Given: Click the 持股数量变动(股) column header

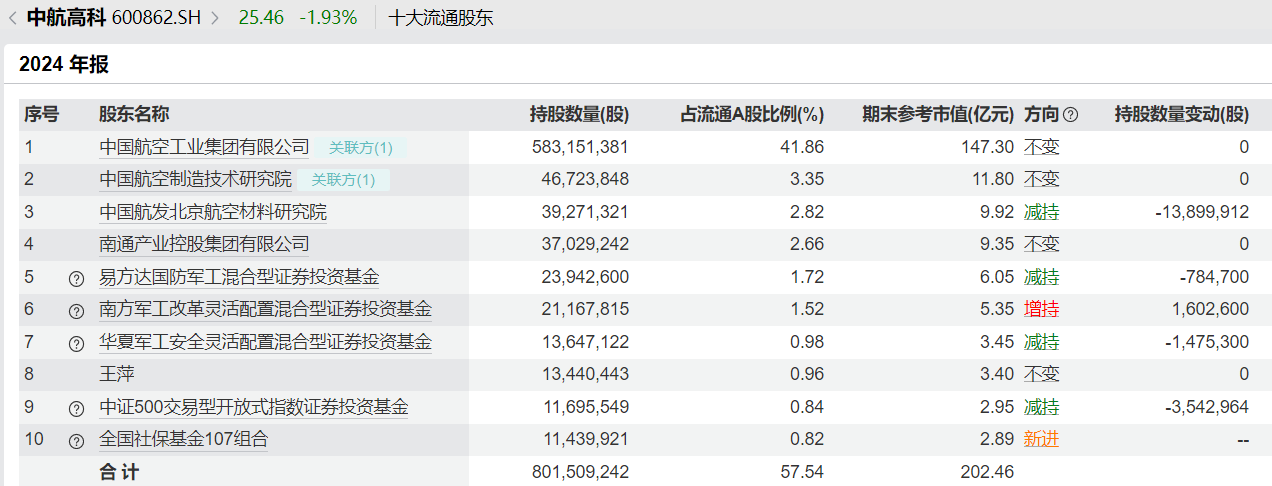Looking at the screenshot, I should [1182, 114].
